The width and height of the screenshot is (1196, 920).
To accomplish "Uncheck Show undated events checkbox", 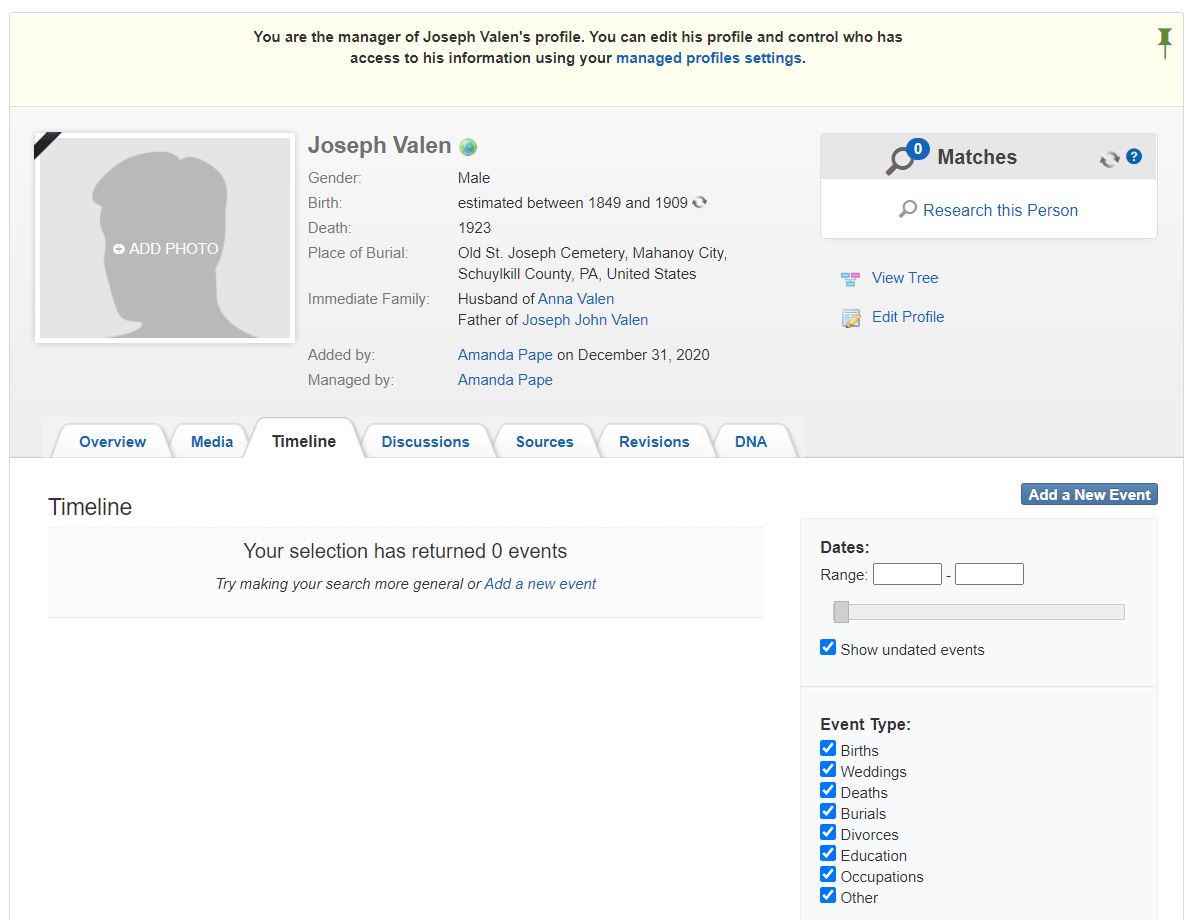I will click(x=828, y=648).
